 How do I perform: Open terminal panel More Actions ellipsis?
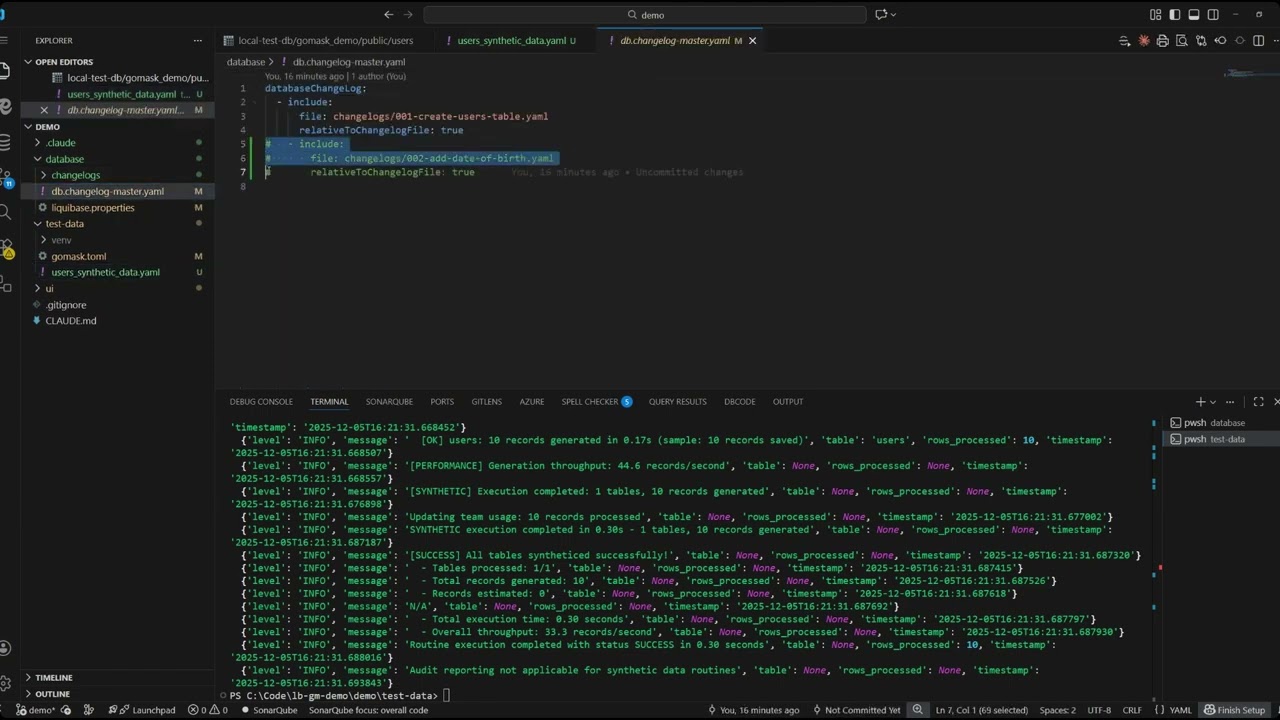click(x=1230, y=402)
